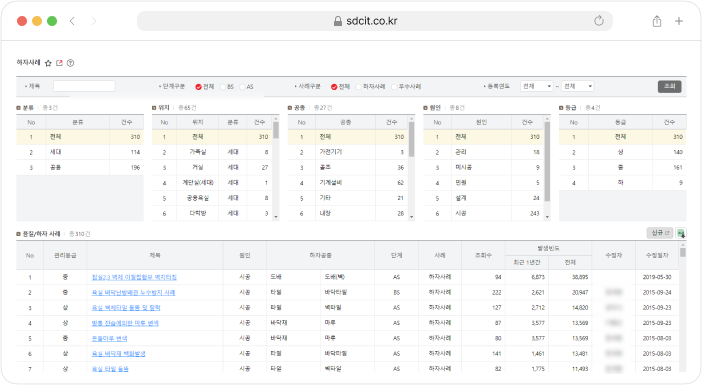Click the 신규 new button

coord(660,233)
